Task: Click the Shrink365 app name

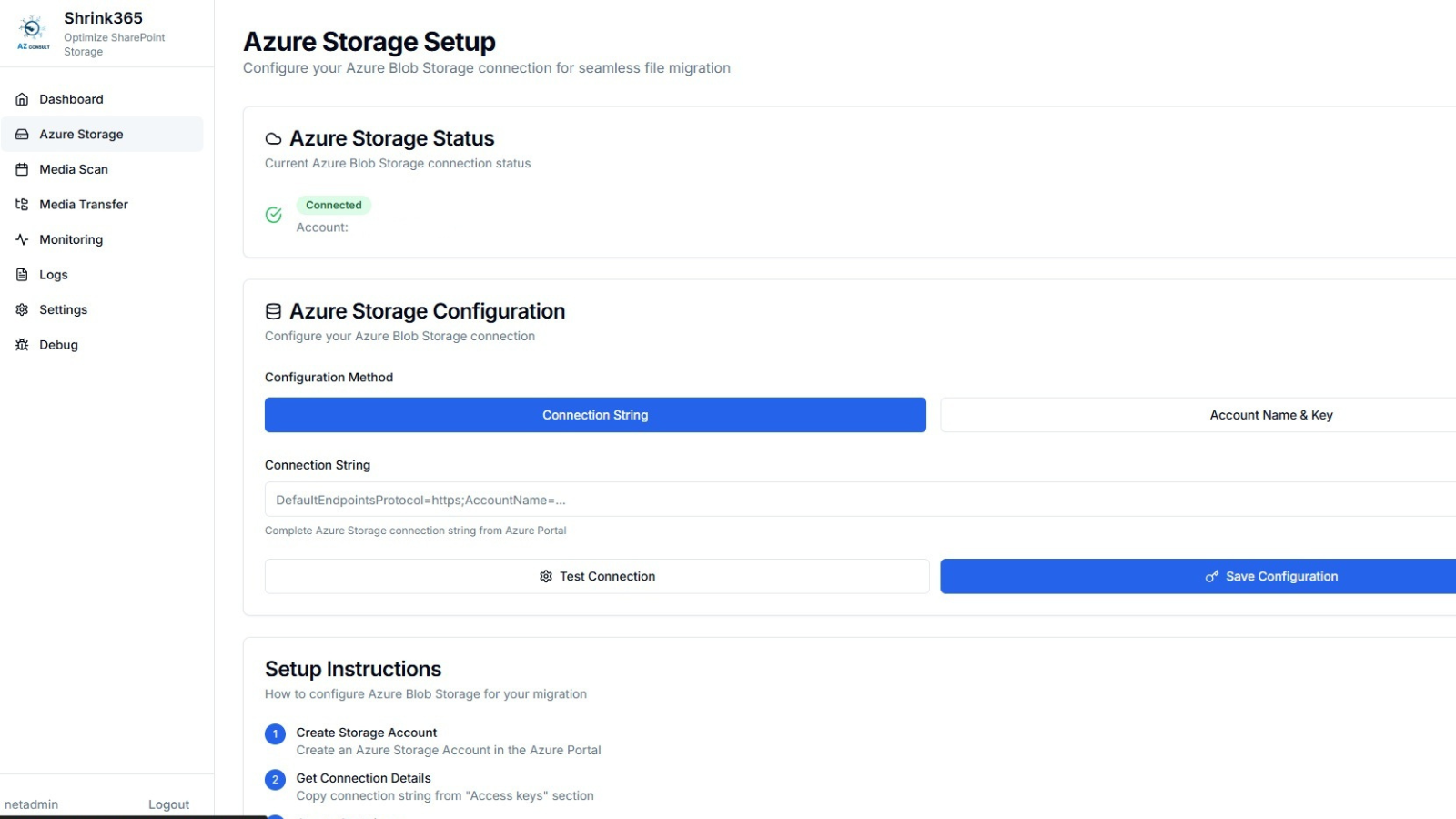Action: (x=103, y=18)
